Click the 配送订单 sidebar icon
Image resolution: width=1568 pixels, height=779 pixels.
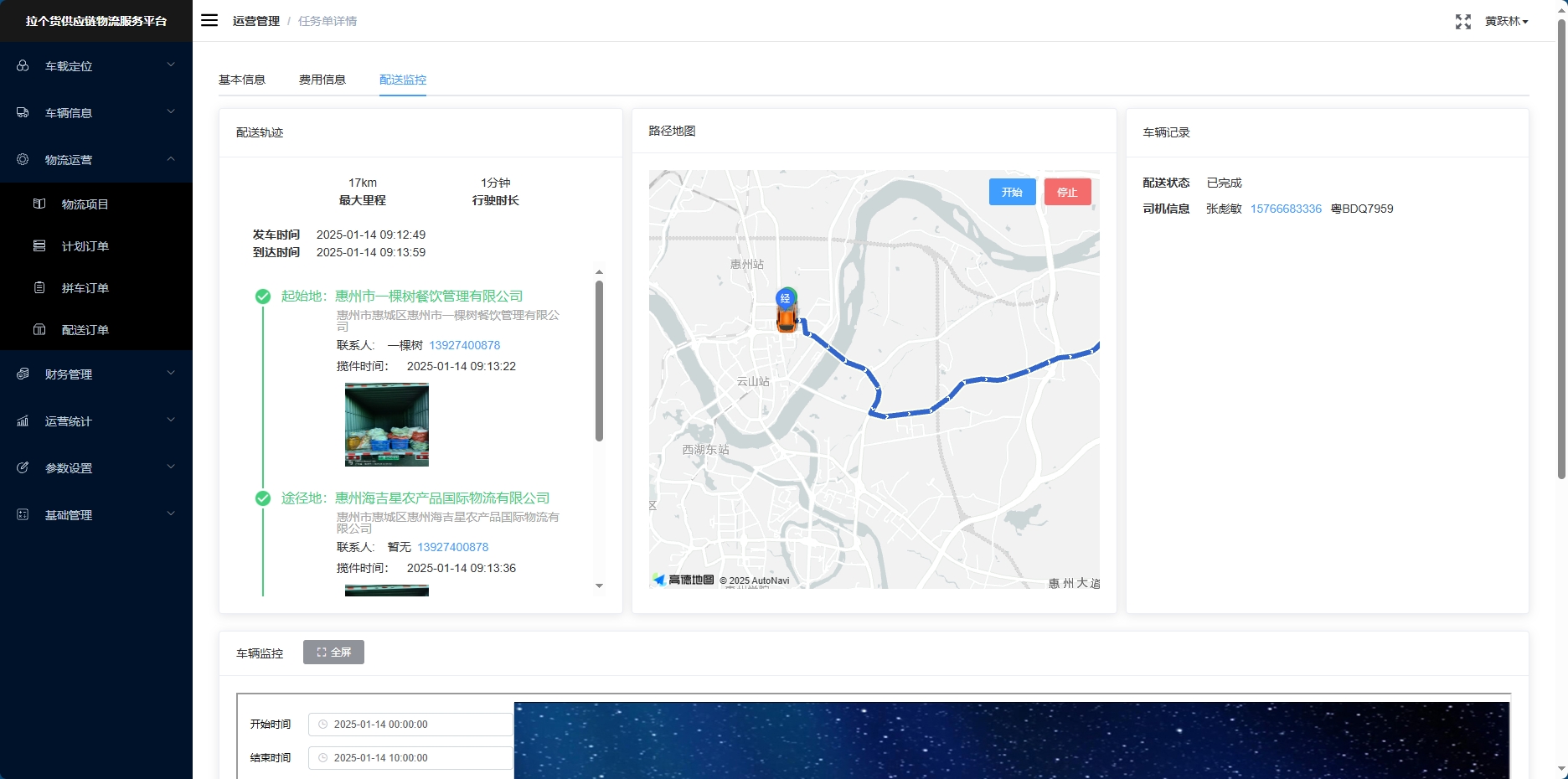[39, 329]
